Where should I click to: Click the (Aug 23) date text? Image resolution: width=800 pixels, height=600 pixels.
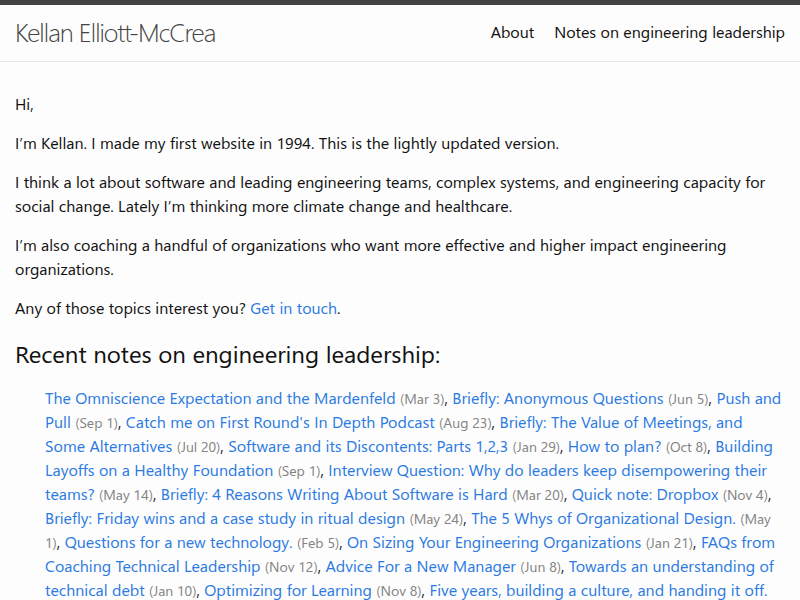point(465,423)
